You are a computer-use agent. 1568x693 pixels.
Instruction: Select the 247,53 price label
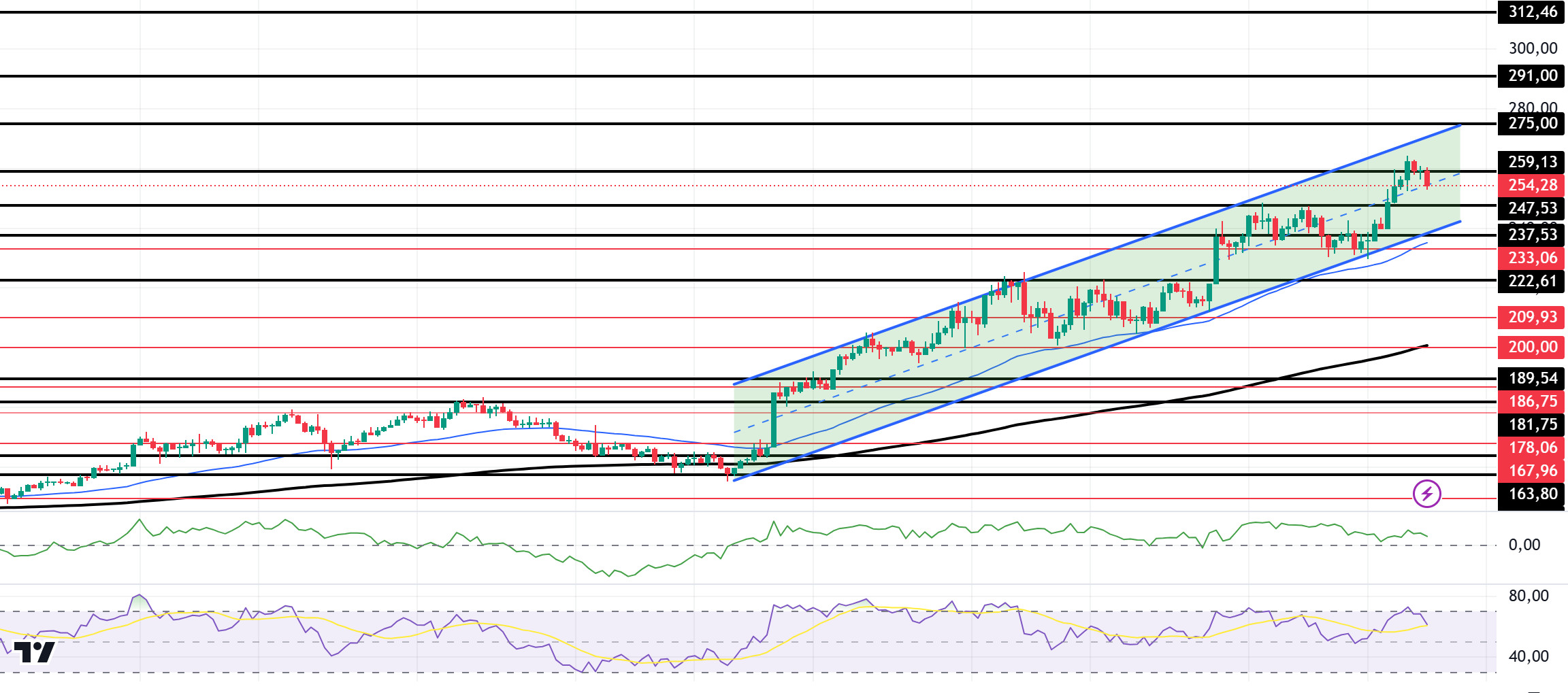coord(1531,208)
